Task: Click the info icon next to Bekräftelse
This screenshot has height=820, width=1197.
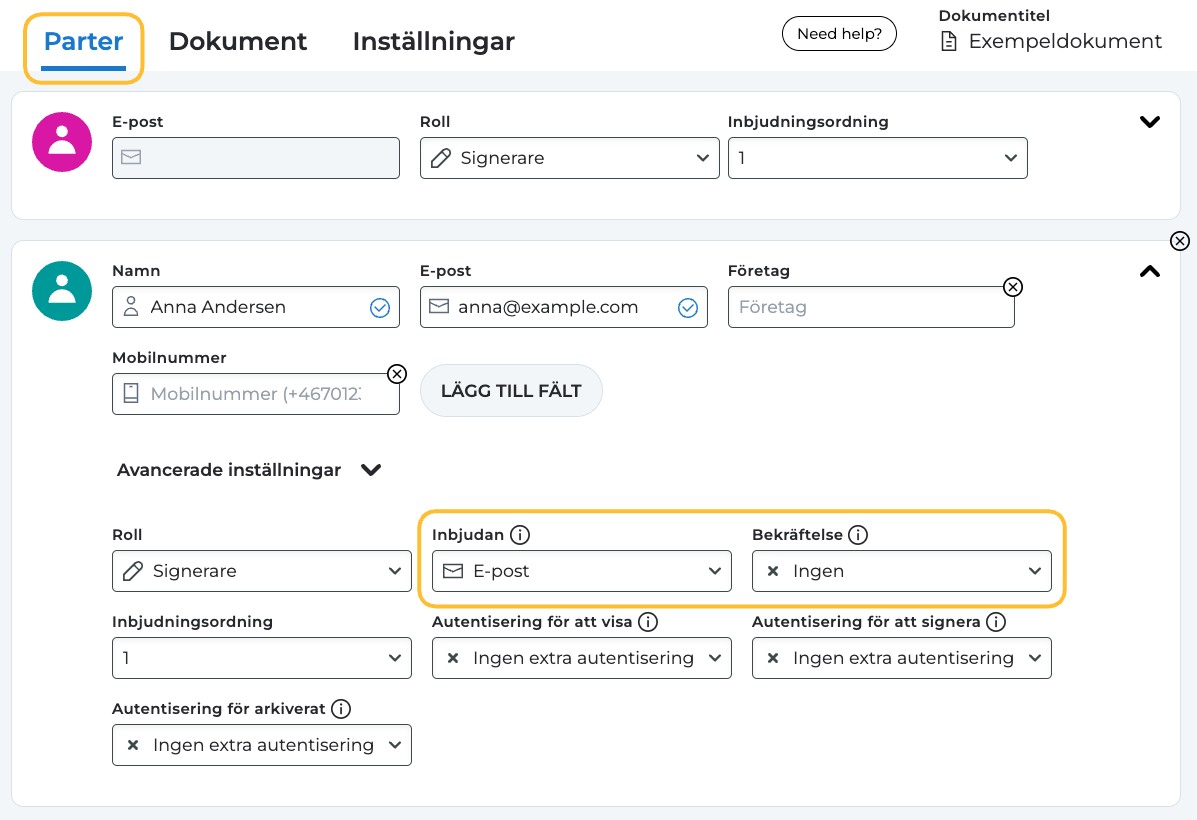Action: click(x=858, y=535)
